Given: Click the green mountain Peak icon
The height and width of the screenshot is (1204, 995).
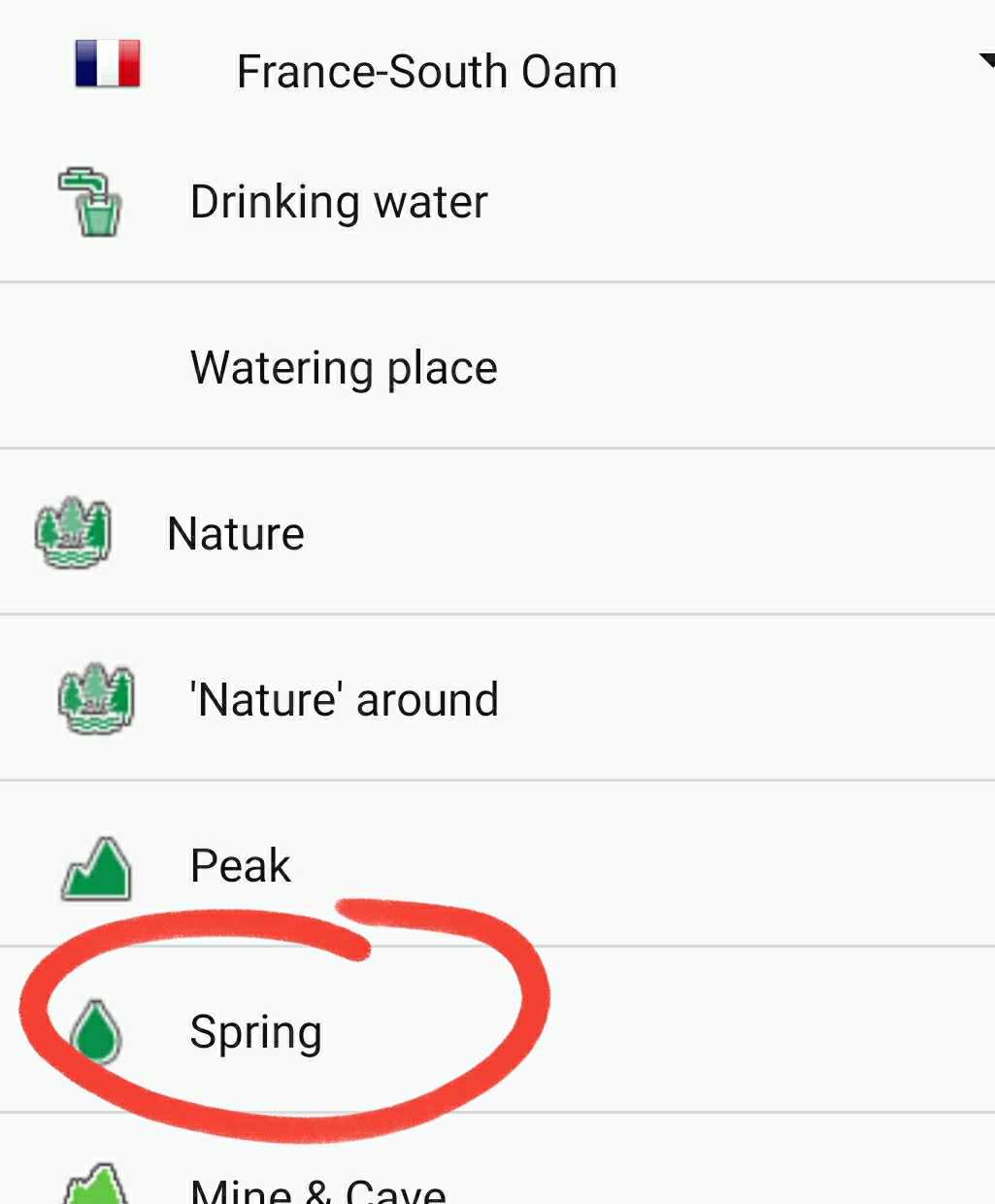Looking at the screenshot, I should (96, 867).
